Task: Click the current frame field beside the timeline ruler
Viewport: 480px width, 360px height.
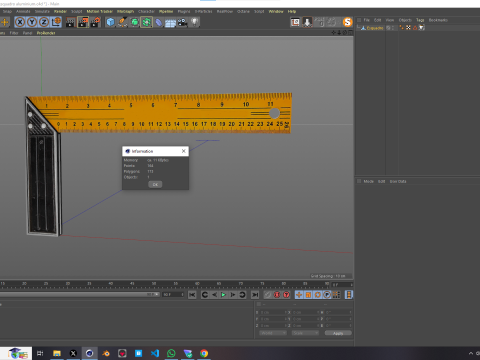Action: pyautogui.click(x=342, y=285)
